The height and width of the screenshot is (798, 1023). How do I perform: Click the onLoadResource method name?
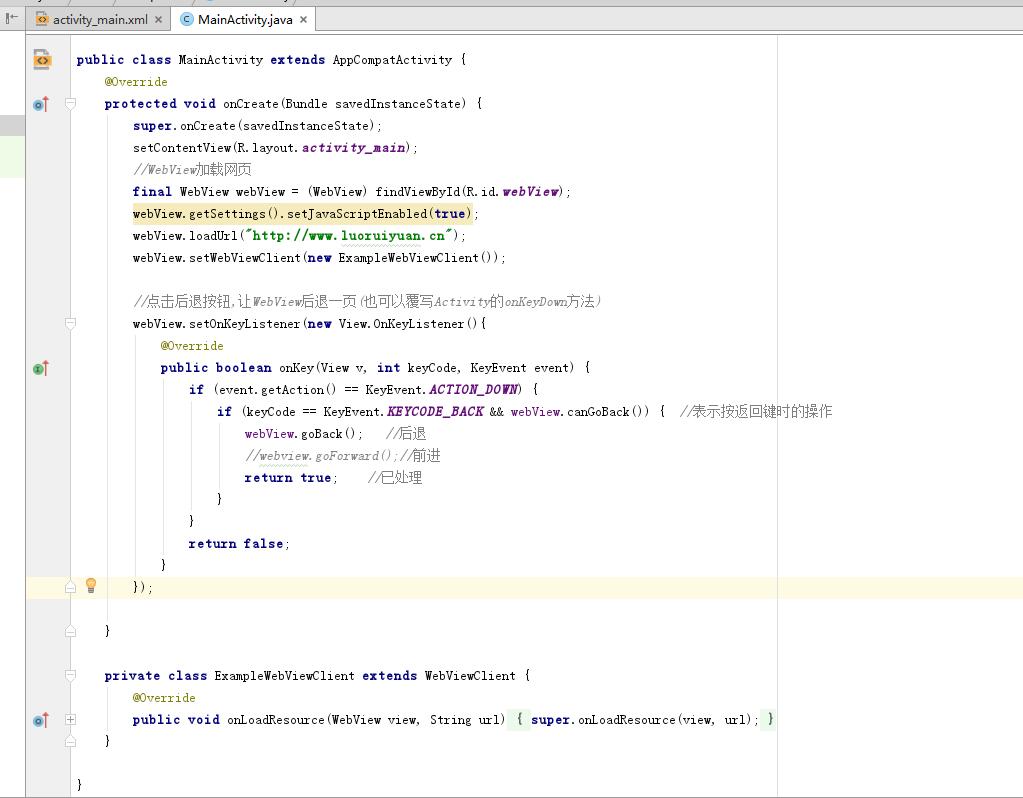pos(275,720)
